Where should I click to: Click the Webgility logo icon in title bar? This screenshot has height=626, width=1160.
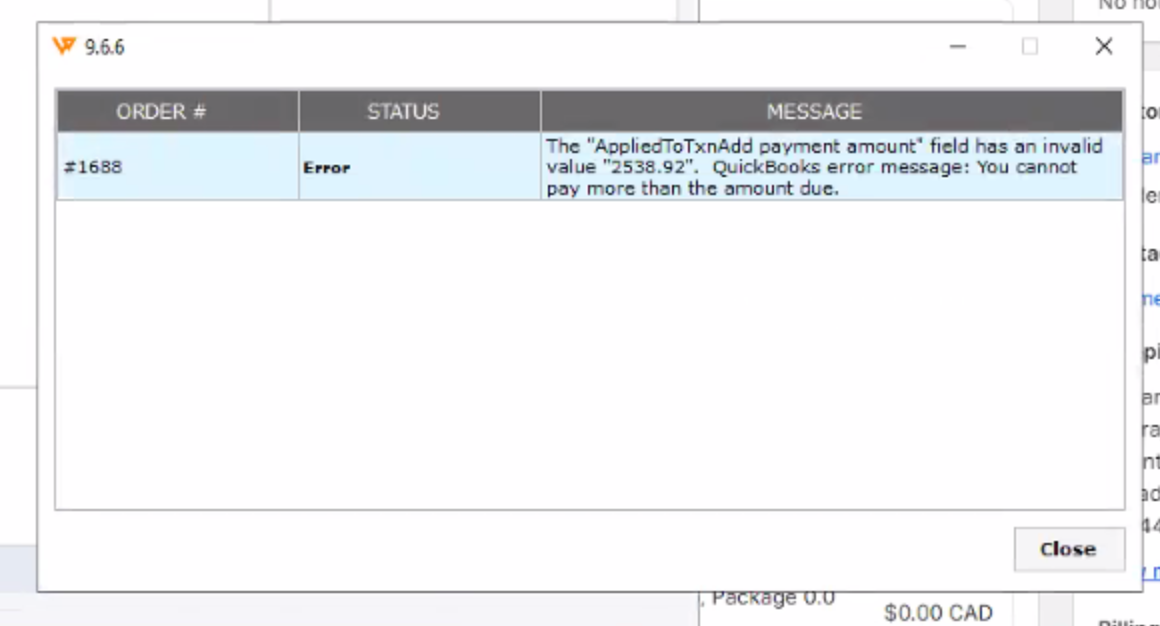coord(64,47)
